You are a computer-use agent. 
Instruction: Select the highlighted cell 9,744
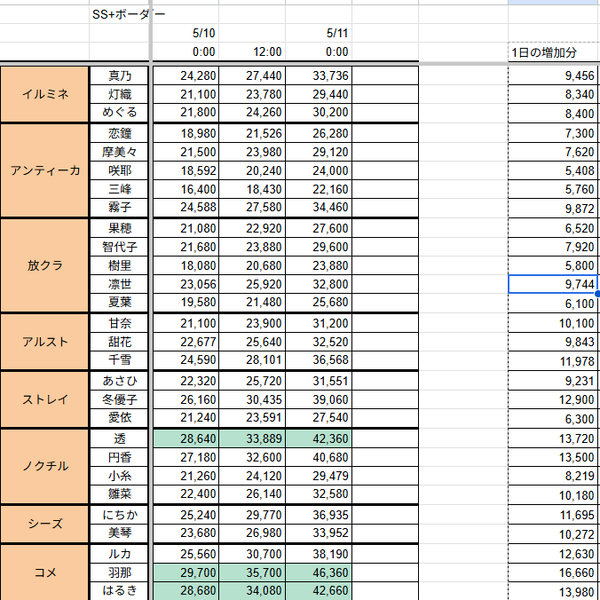coord(553,284)
